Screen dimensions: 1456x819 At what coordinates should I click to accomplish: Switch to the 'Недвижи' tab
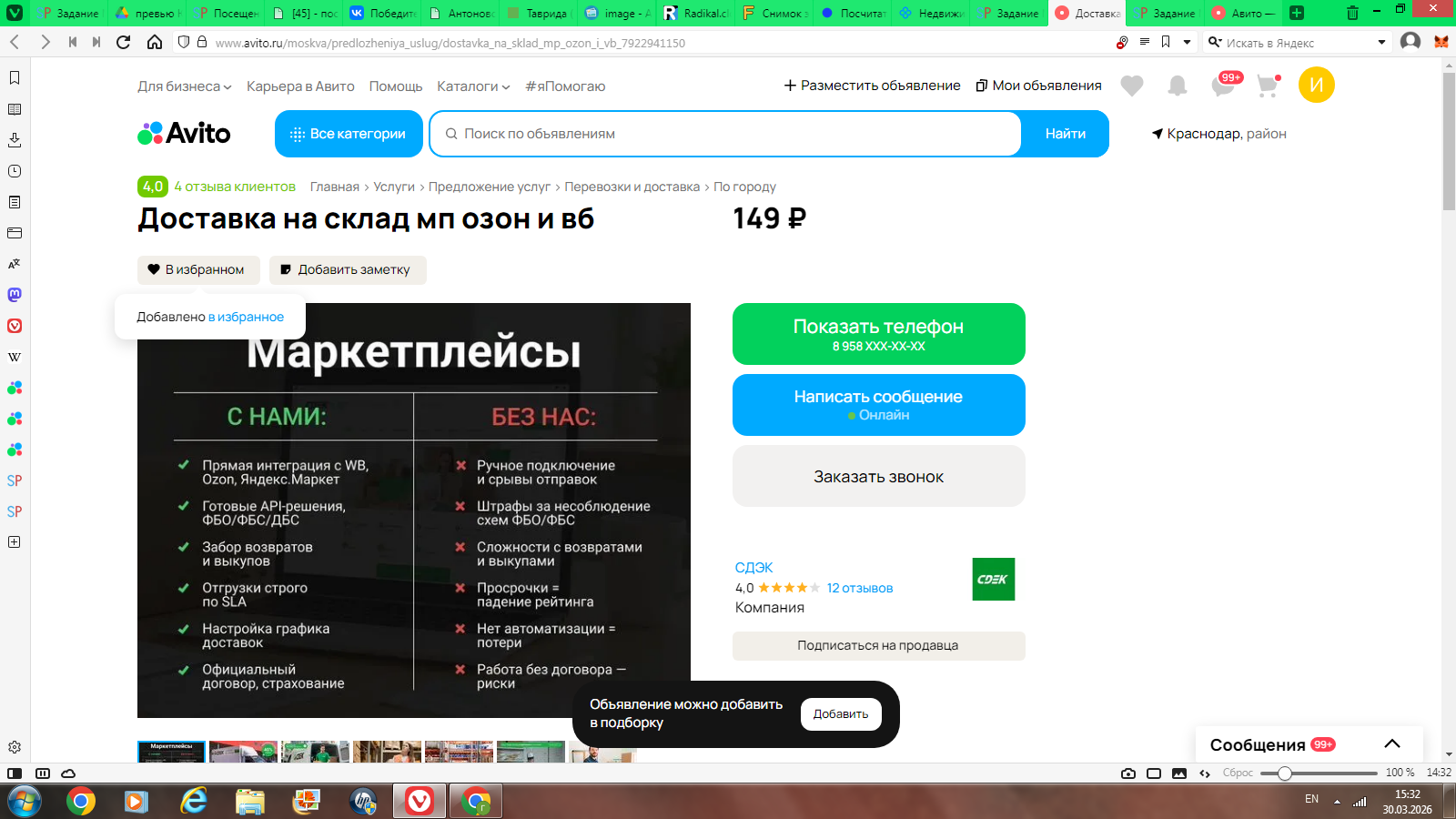coord(932,13)
